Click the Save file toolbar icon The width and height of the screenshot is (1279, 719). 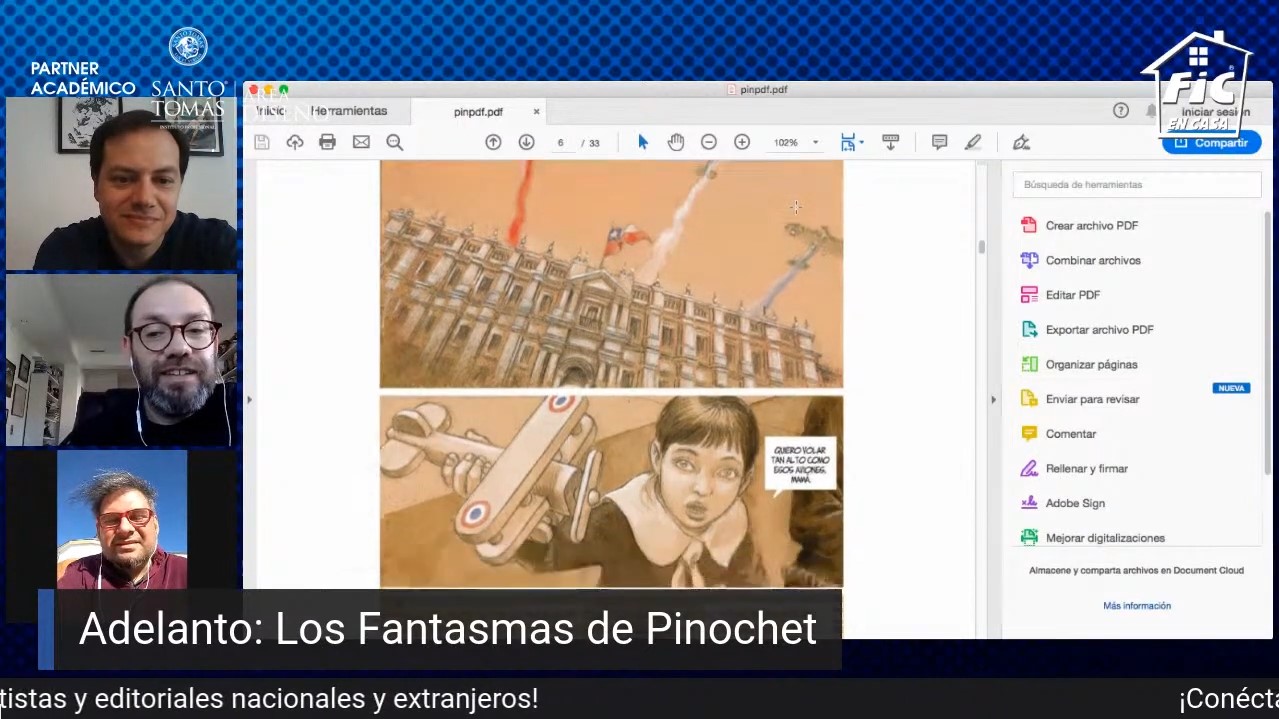[x=262, y=142]
